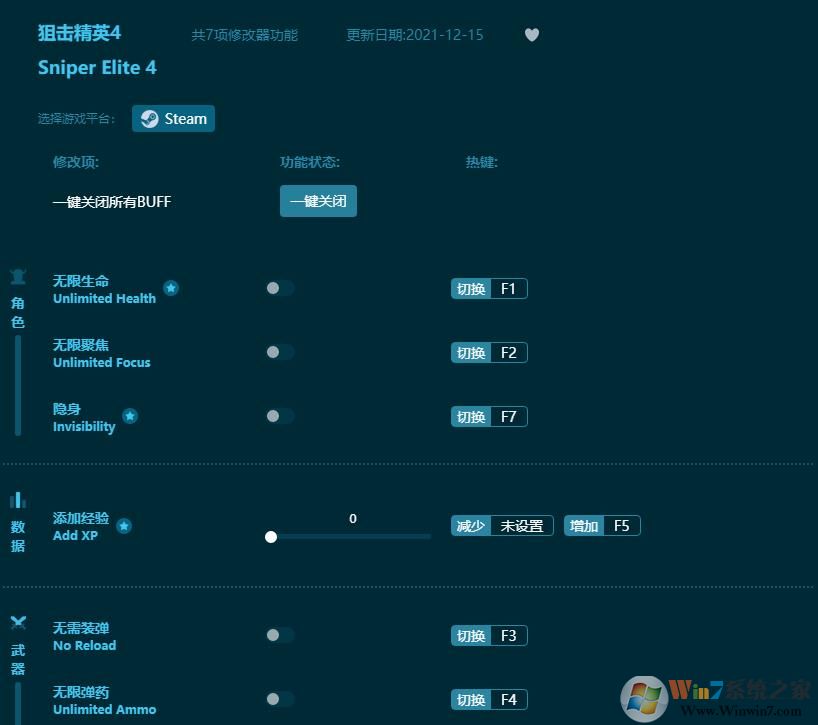Select the 角色 character category icon

[18, 278]
